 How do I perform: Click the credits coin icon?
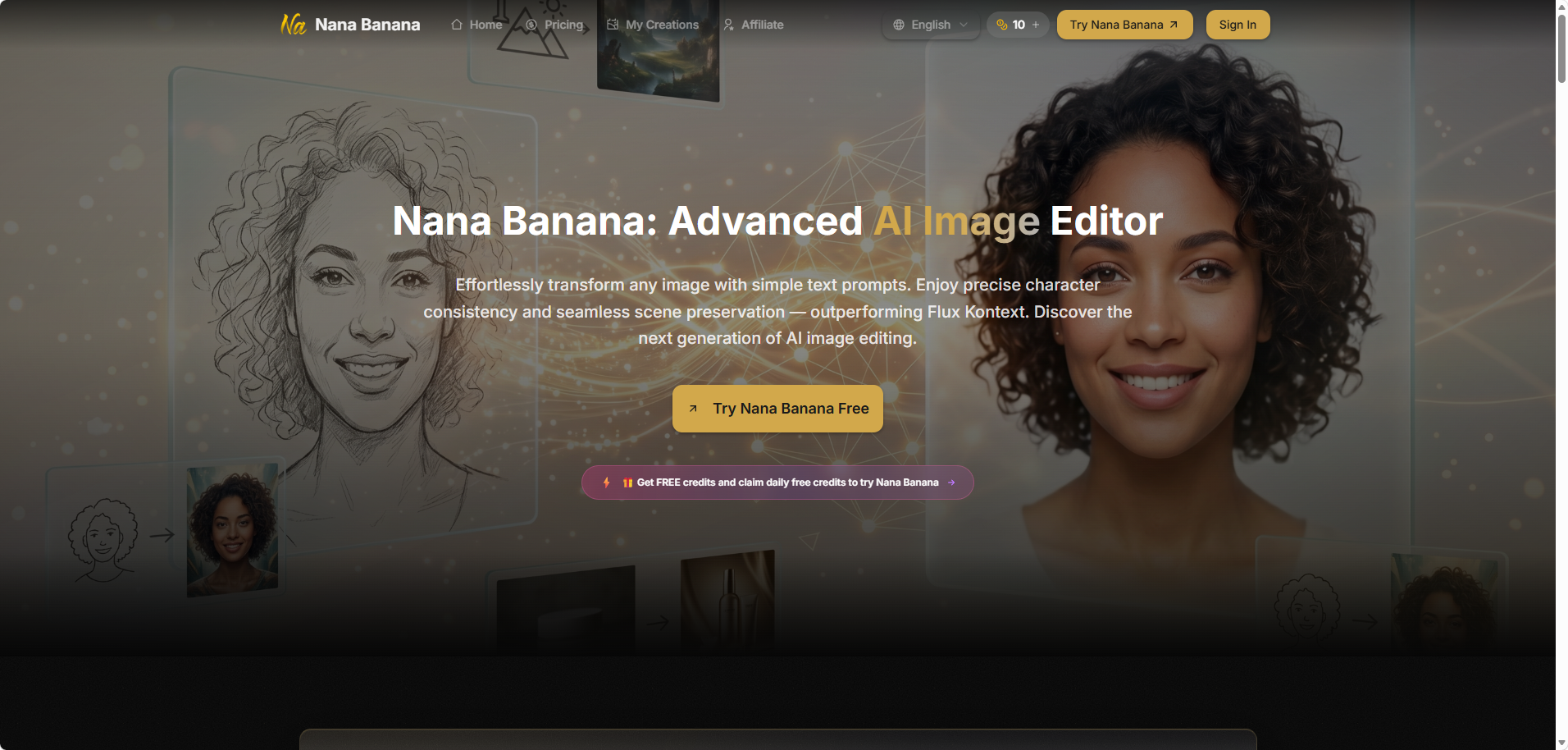point(1001,25)
